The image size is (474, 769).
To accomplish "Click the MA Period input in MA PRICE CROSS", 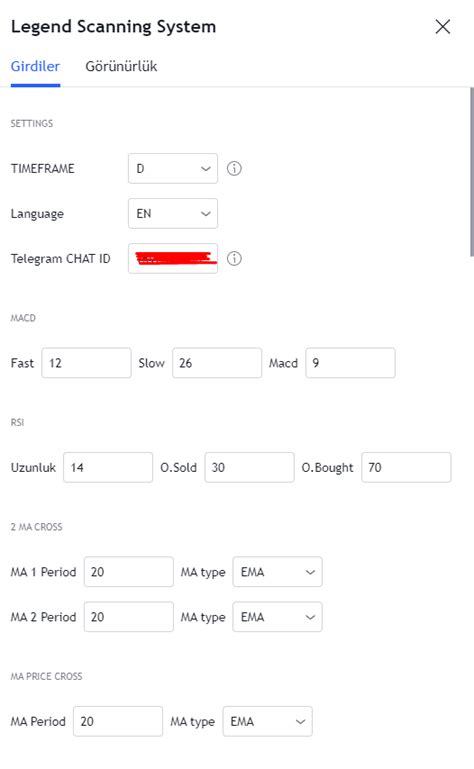I will click(x=118, y=721).
